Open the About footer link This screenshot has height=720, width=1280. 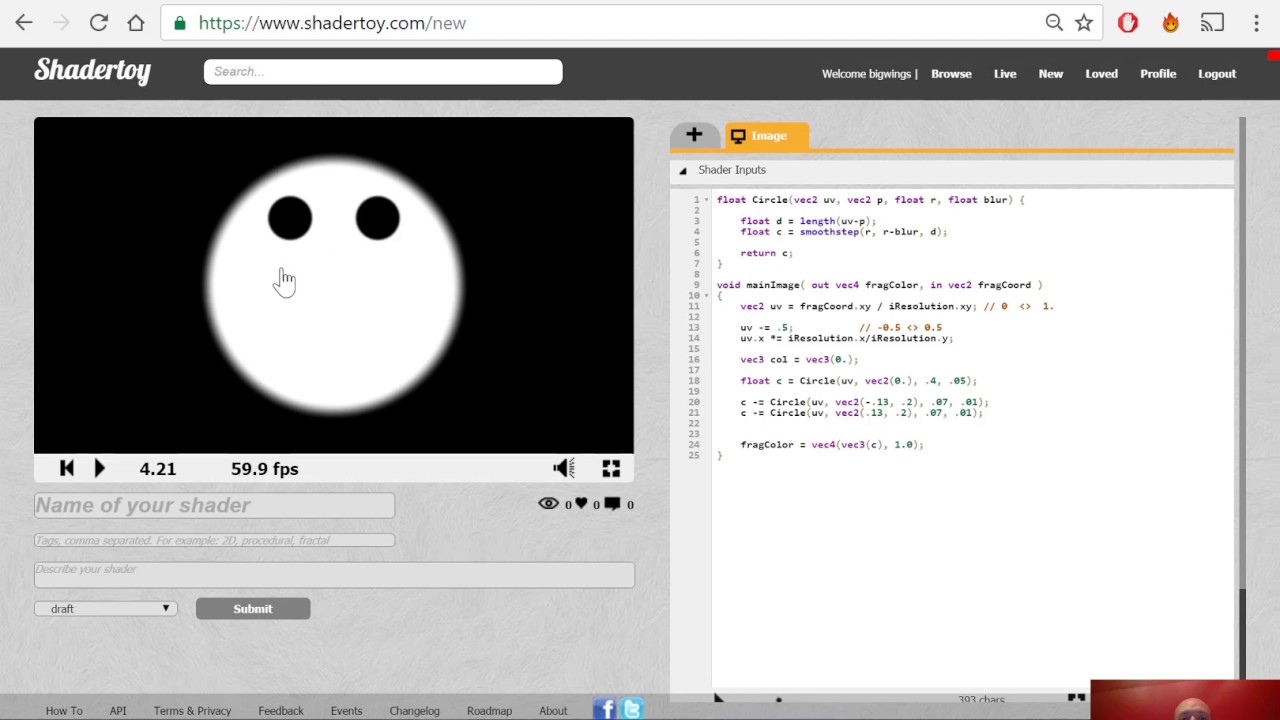pos(553,711)
